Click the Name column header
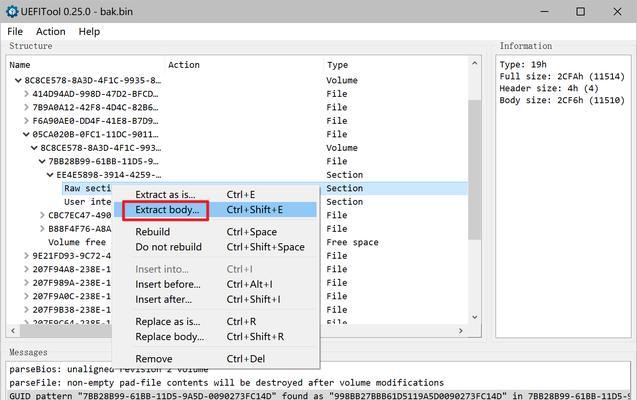This screenshot has width=637, height=400. coord(20,65)
